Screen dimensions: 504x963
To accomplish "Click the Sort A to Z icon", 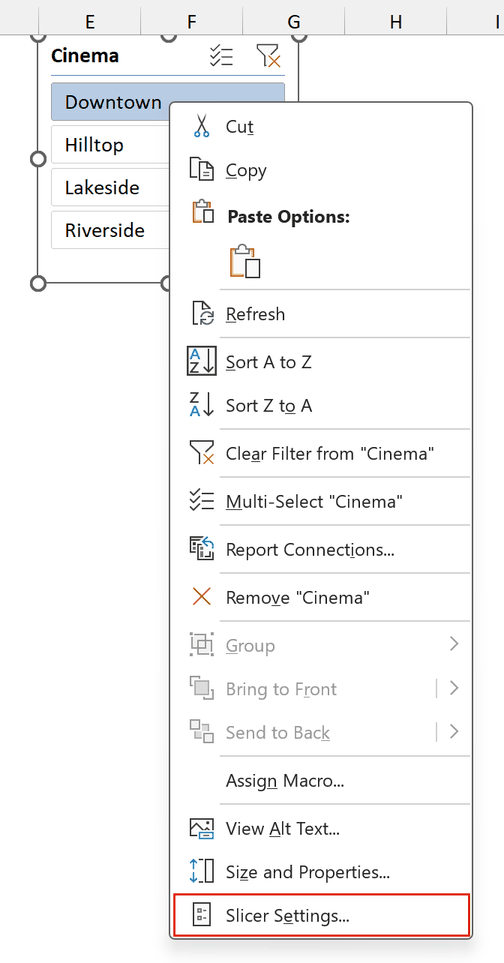I will pyautogui.click(x=201, y=361).
